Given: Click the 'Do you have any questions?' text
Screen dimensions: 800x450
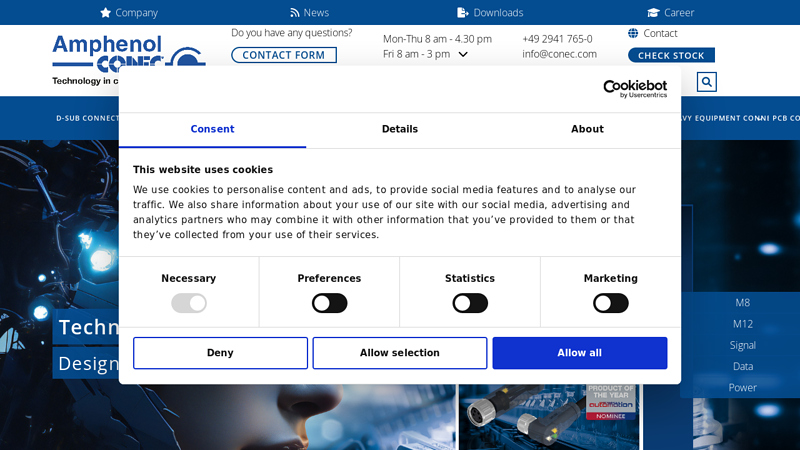Looking at the screenshot, I should [x=291, y=33].
